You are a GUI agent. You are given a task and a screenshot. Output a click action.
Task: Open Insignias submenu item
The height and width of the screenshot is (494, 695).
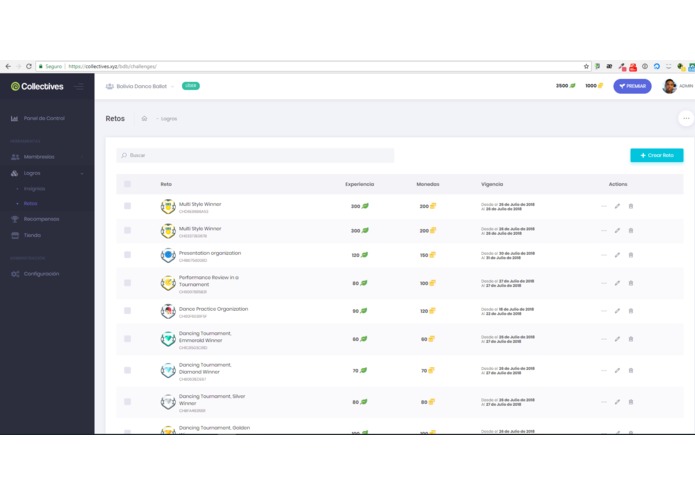34,189
